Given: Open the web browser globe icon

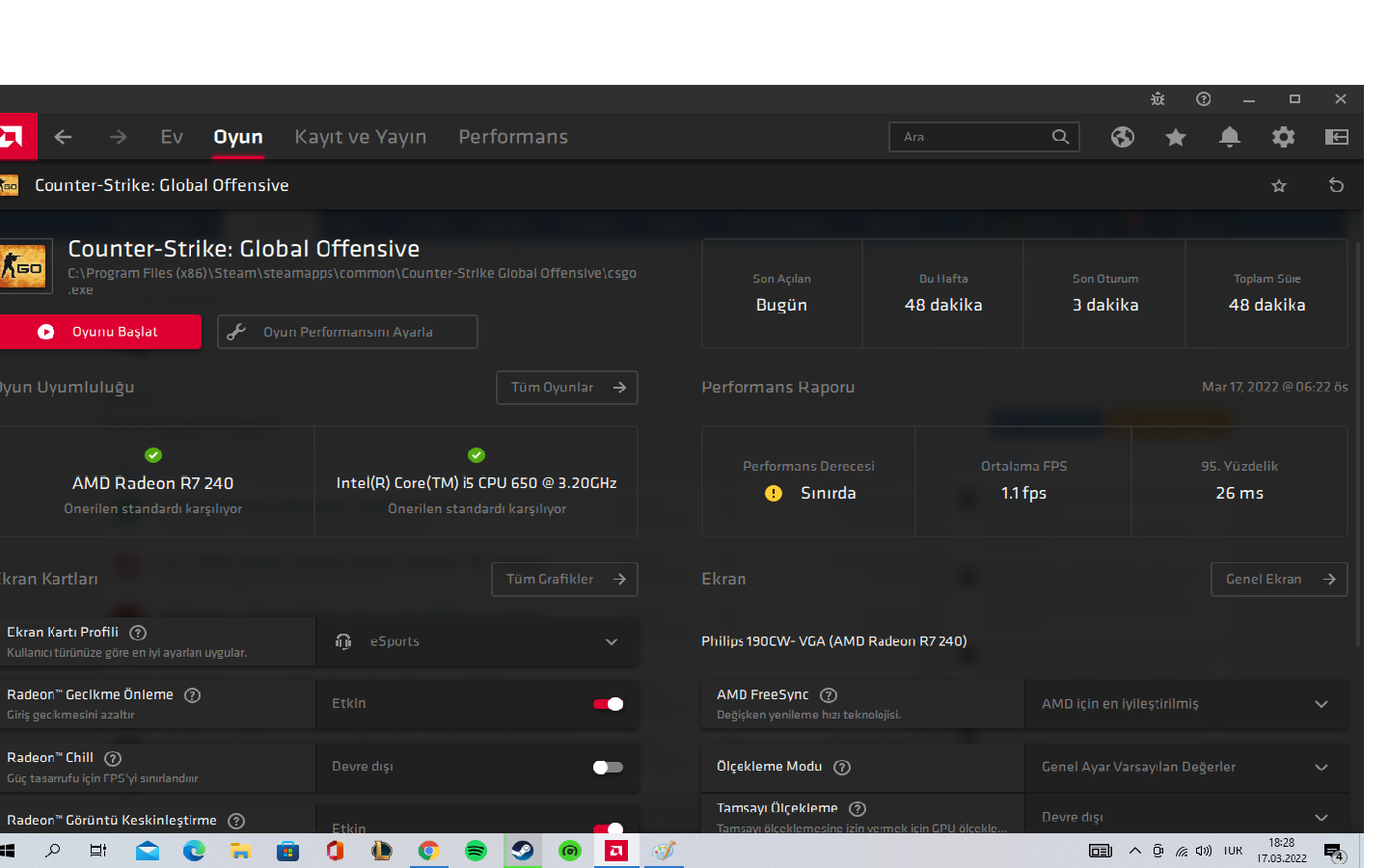Looking at the screenshot, I should tap(1122, 137).
